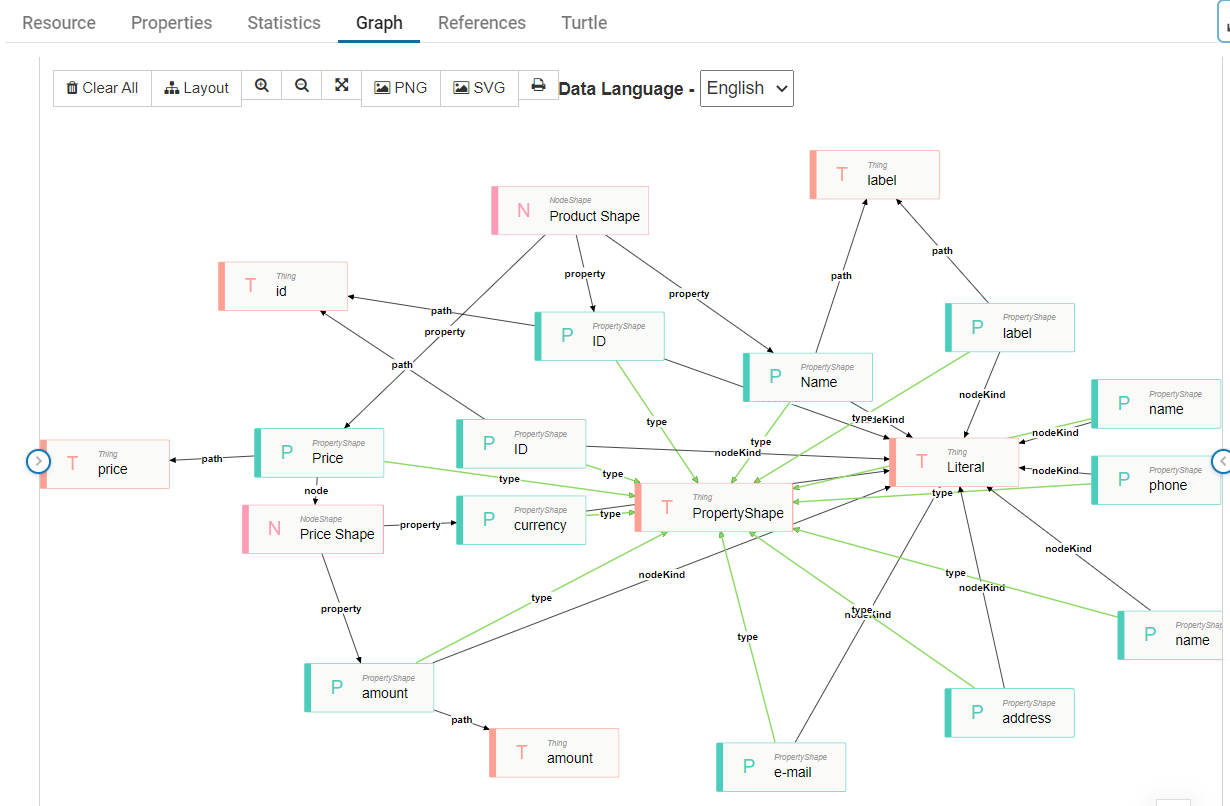Select the Product Shape node
Image resolution: width=1230 pixels, height=806 pixels.
(571, 211)
